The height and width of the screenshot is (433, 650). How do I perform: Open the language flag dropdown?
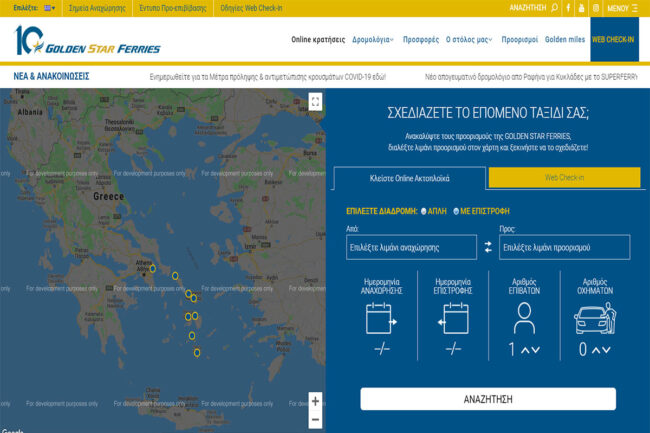tap(49, 7)
